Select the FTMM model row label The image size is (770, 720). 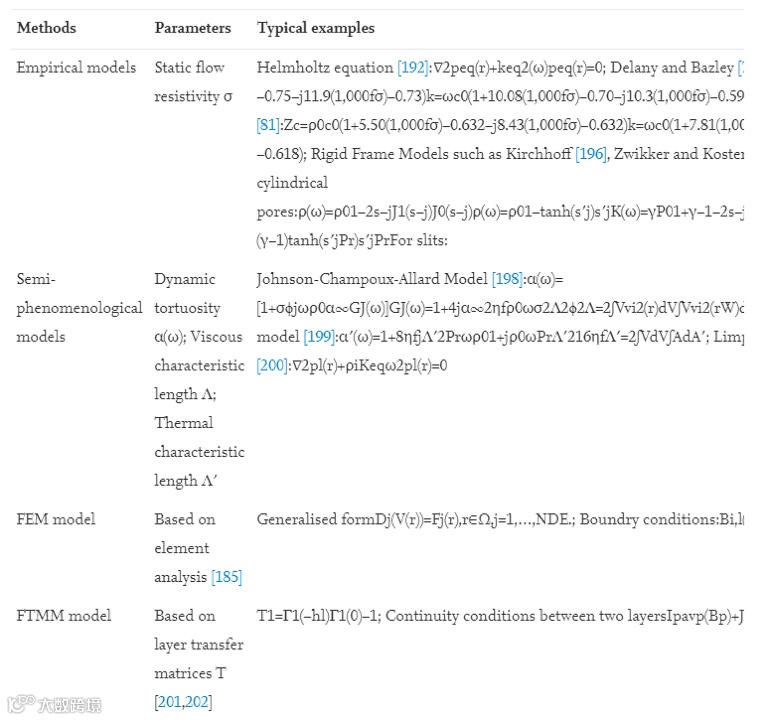[64, 615]
